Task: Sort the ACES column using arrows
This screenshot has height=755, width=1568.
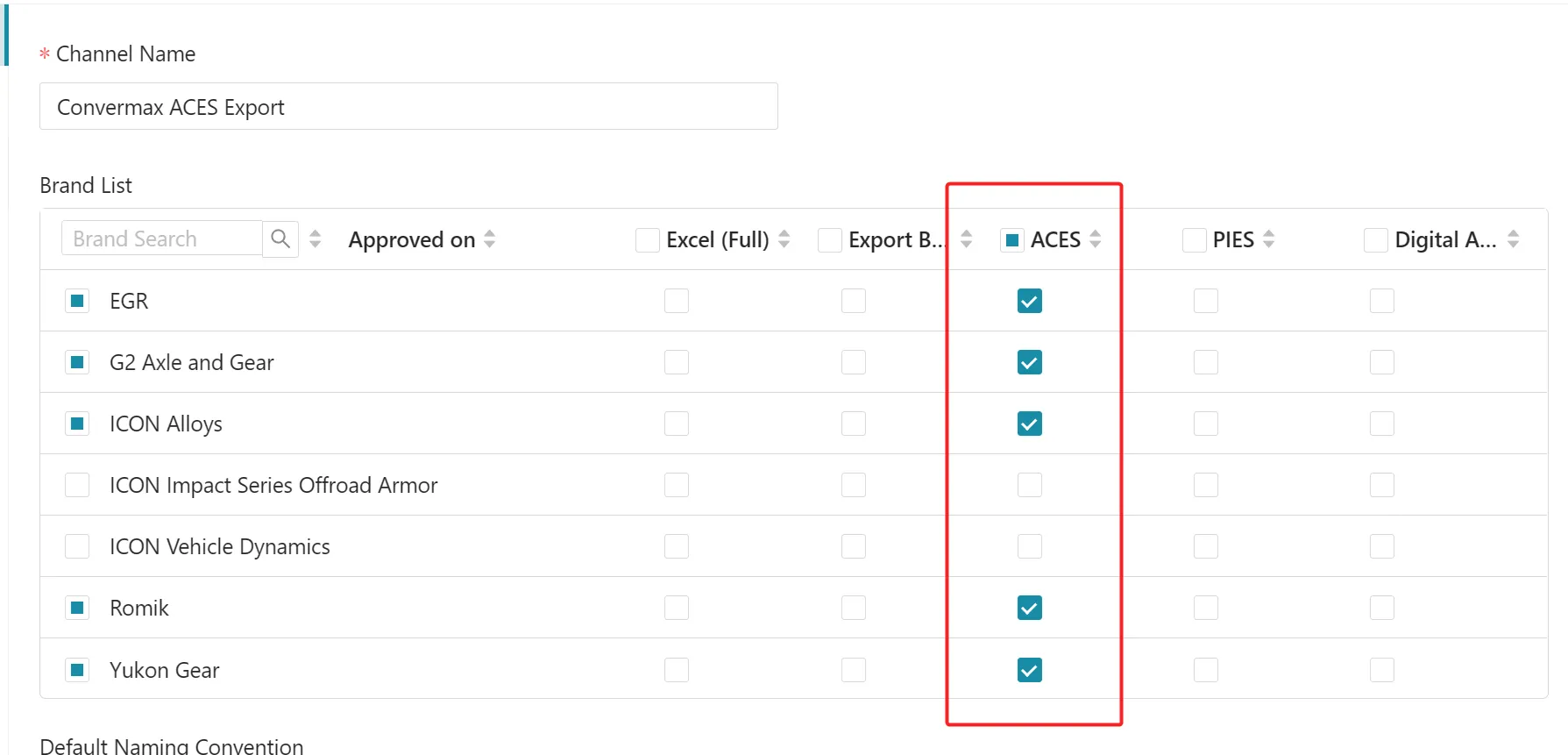Action: [1096, 239]
